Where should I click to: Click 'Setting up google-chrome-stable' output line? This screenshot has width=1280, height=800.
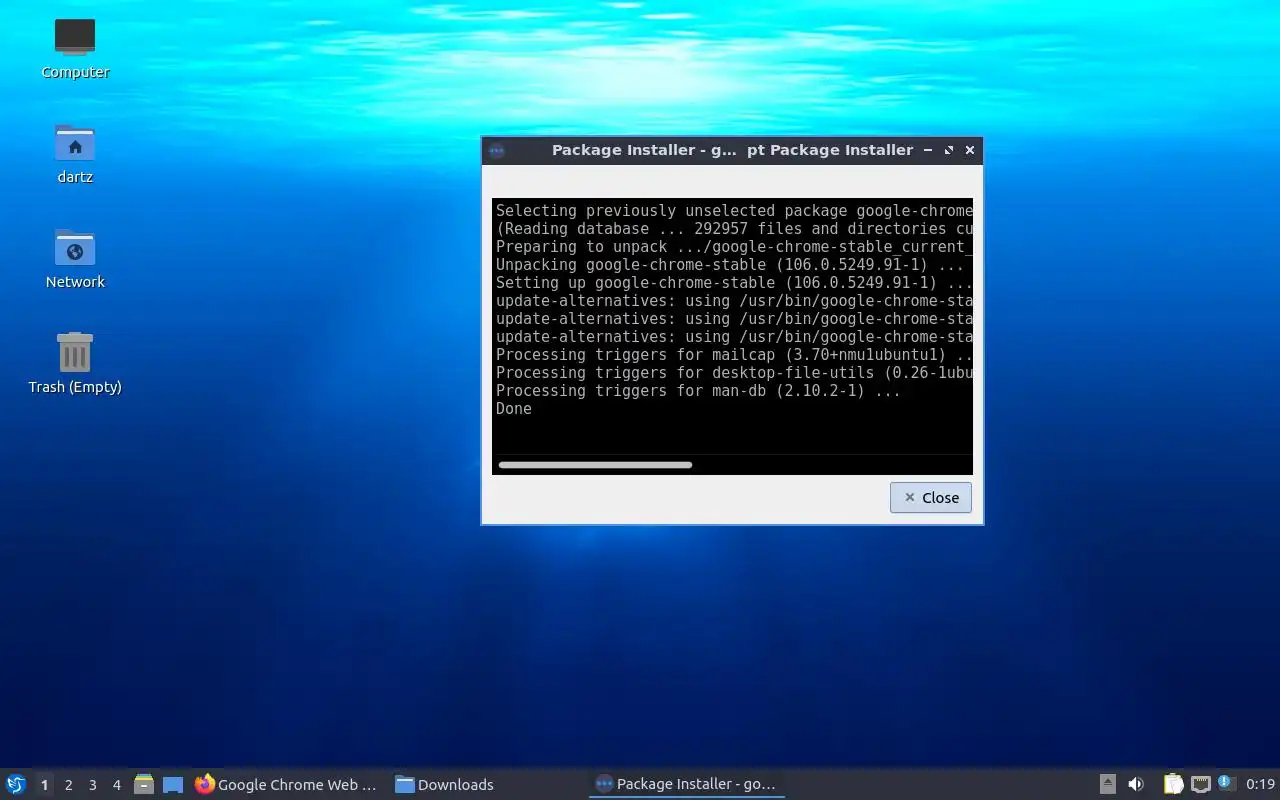click(x=734, y=282)
